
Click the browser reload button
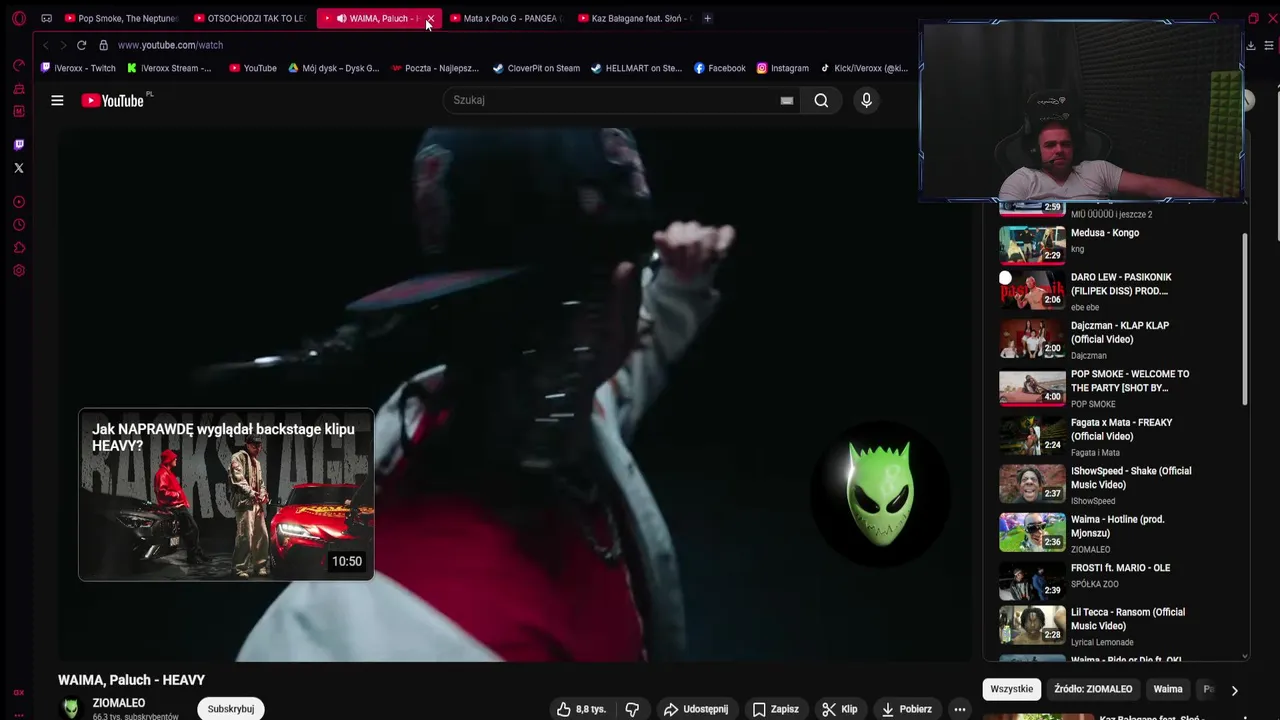(81, 45)
